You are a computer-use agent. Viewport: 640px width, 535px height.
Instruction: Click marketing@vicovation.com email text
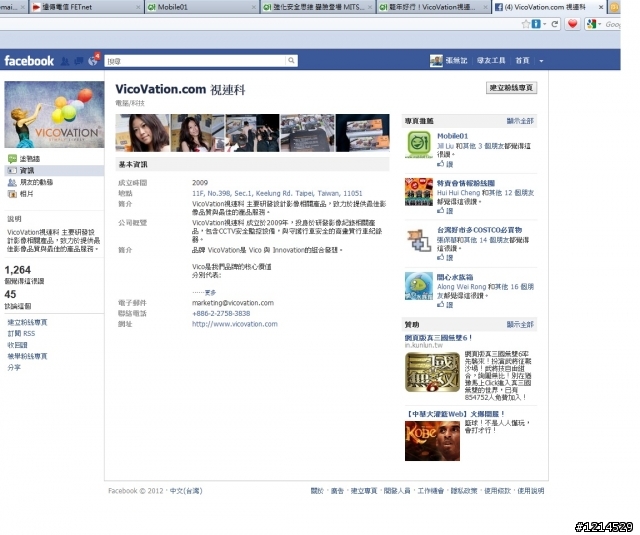click(233, 303)
